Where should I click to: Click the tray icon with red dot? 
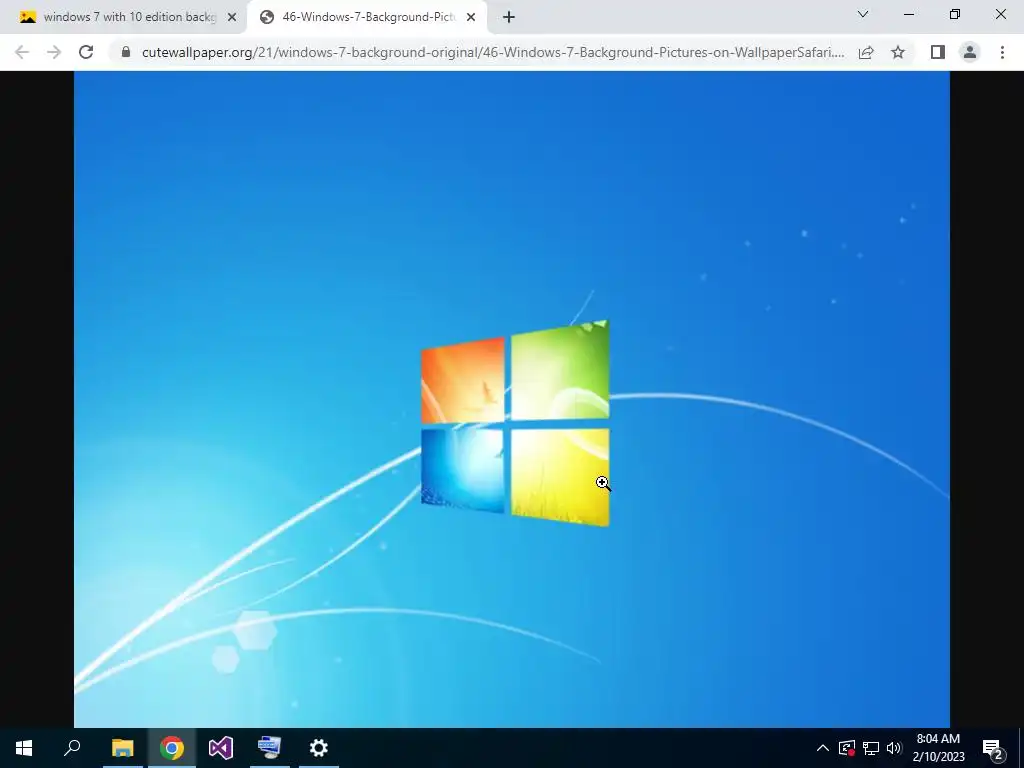847,748
